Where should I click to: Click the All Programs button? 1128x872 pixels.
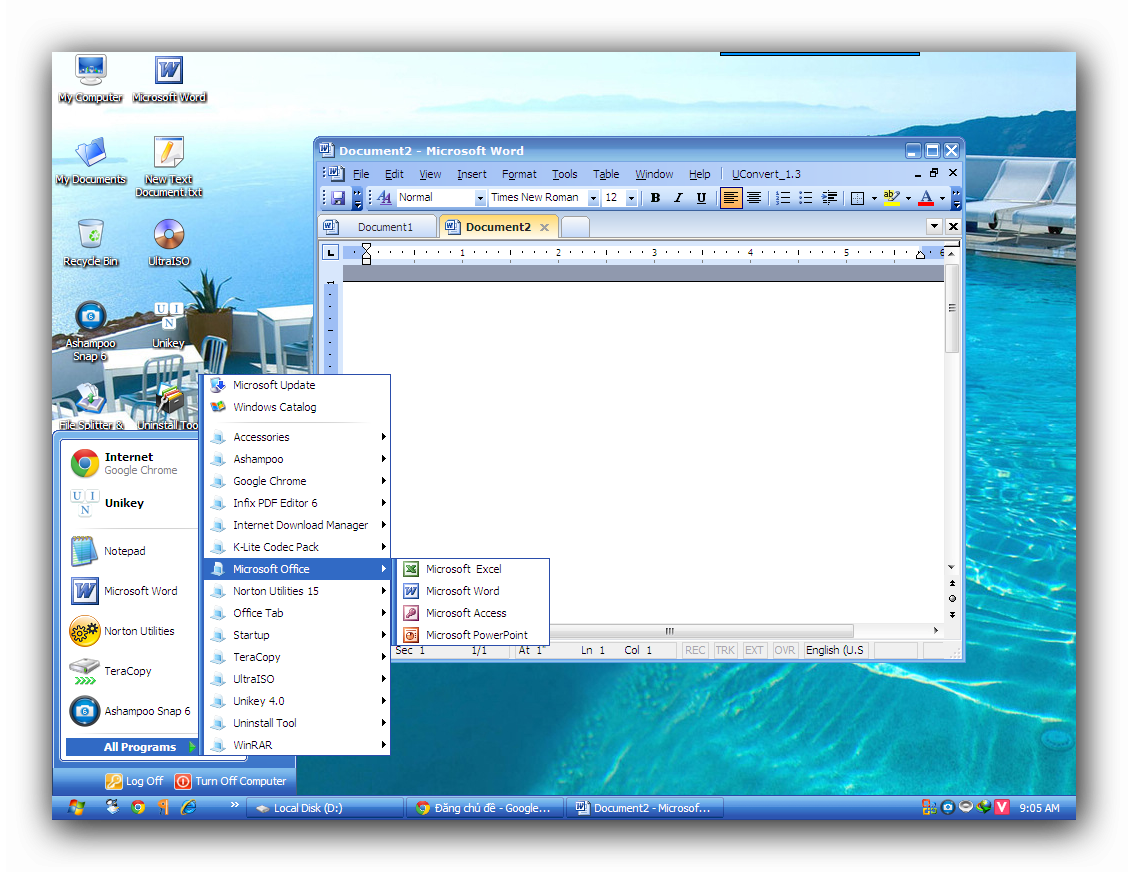click(130, 747)
